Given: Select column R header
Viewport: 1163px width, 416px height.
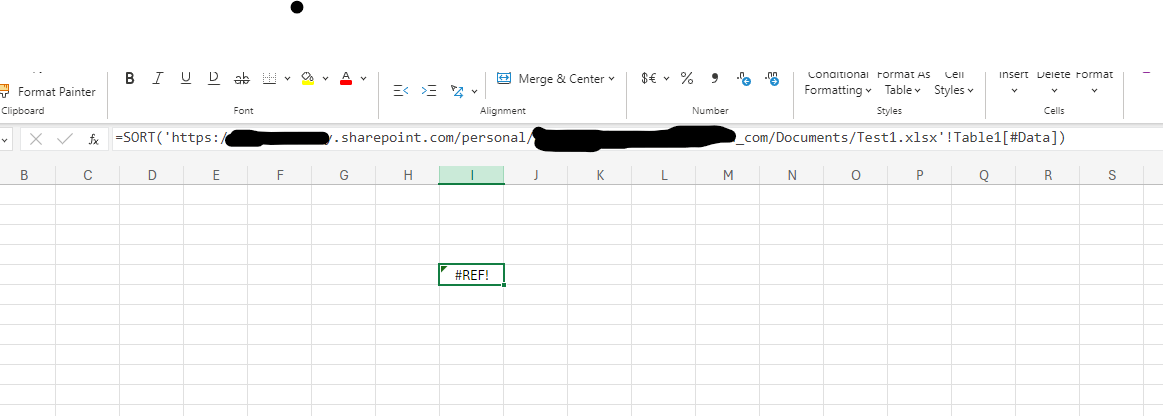Looking at the screenshot, I should [1048, 175].
